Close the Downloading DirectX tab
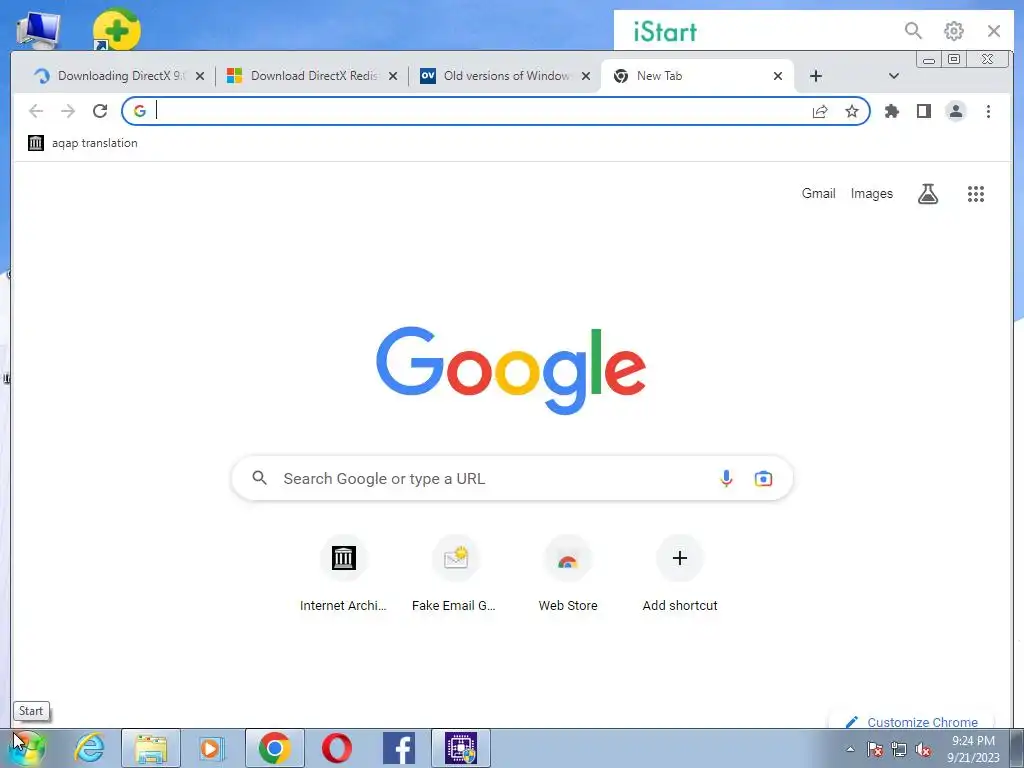Image resolution: width=1024 pixels, height=768 pixels. click(200, 76)
